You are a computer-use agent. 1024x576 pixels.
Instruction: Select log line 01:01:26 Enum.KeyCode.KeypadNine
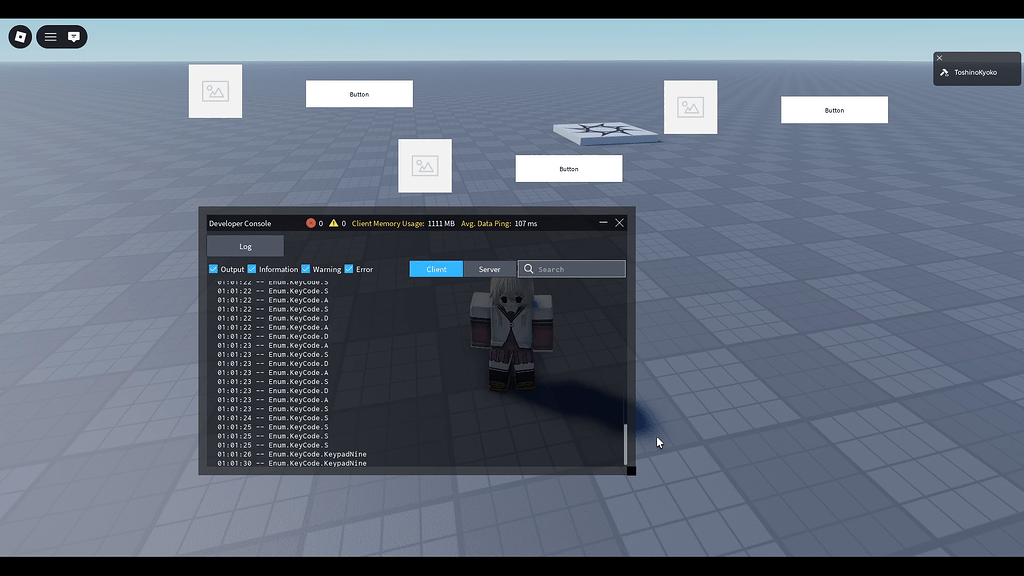pos(292,454)
